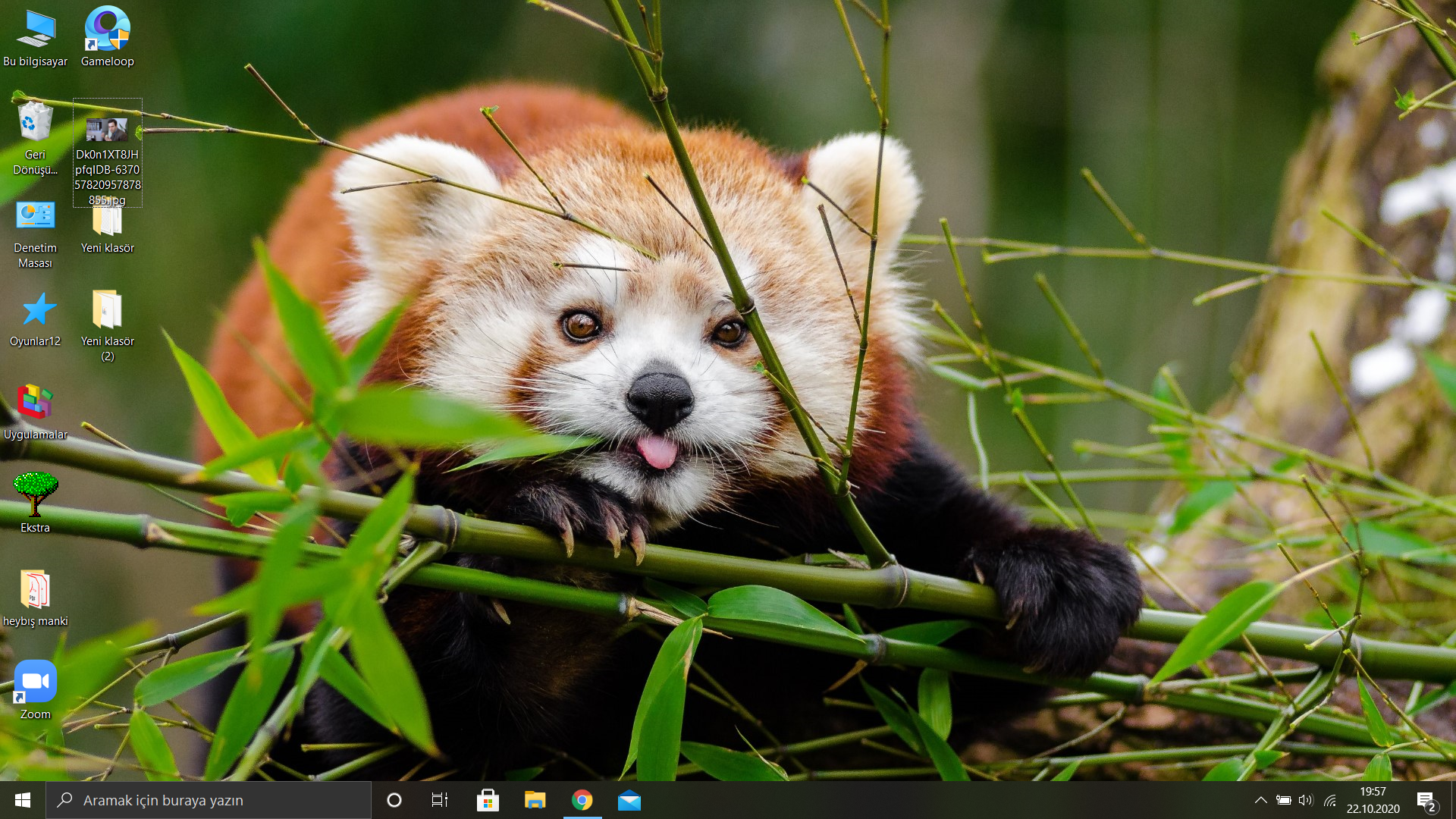This screenshot has width=1456, height=819.
Task: Open the heybış manki folder
Action: pos(35,598)
